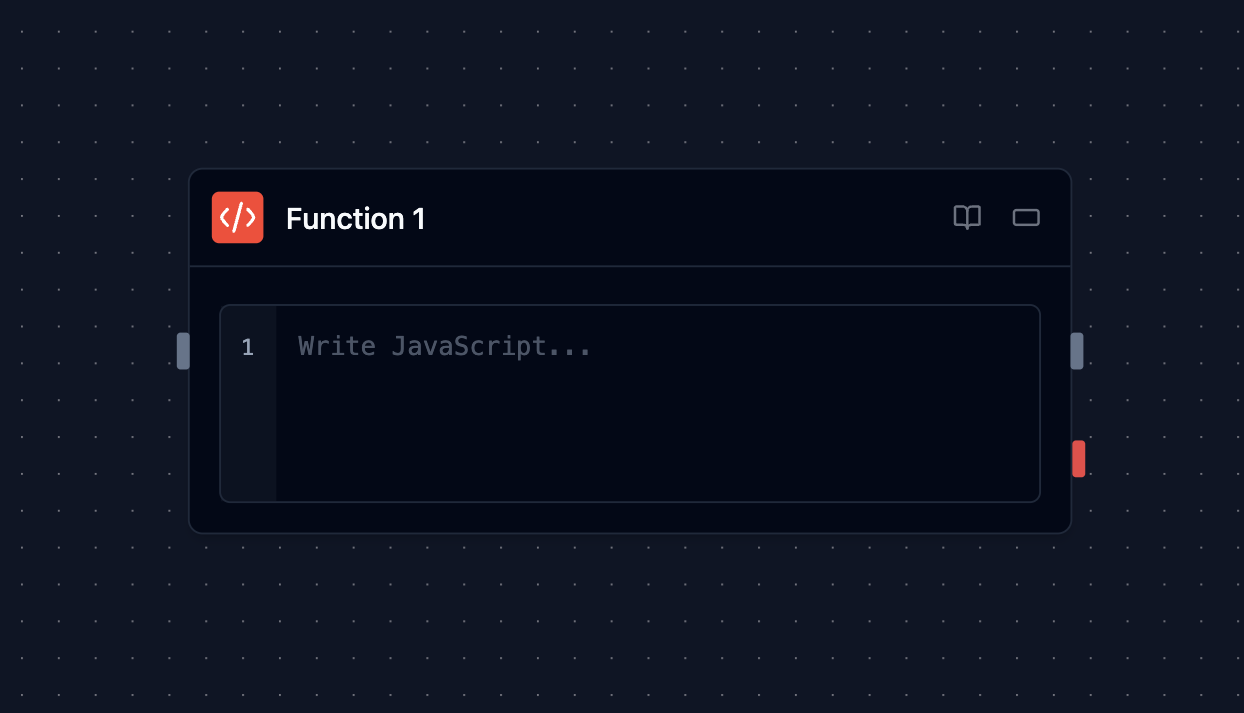
Task: Click the gray output handle on right edge
Action: 1077,351
